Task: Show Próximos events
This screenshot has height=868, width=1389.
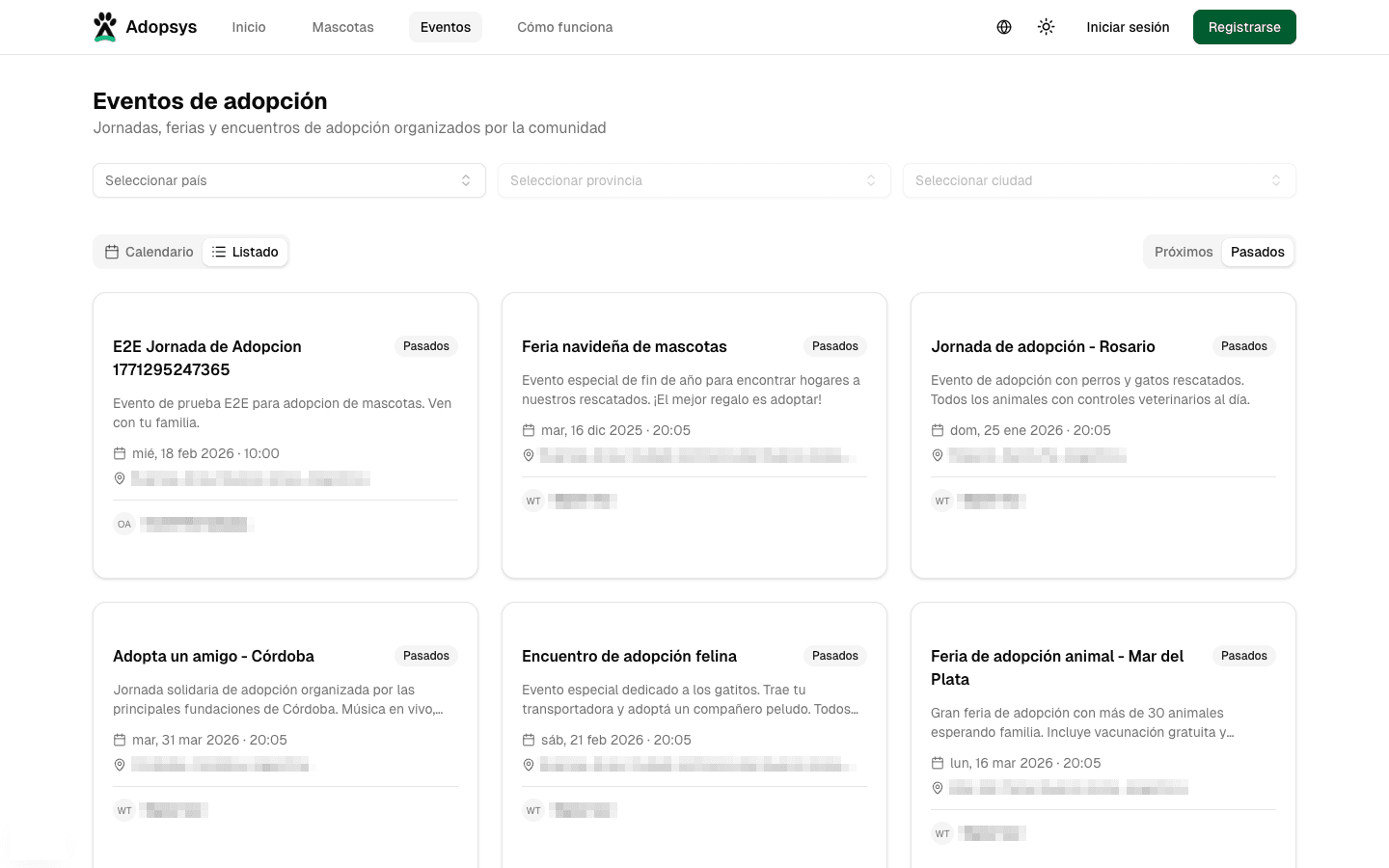Action: [1184, 252]
